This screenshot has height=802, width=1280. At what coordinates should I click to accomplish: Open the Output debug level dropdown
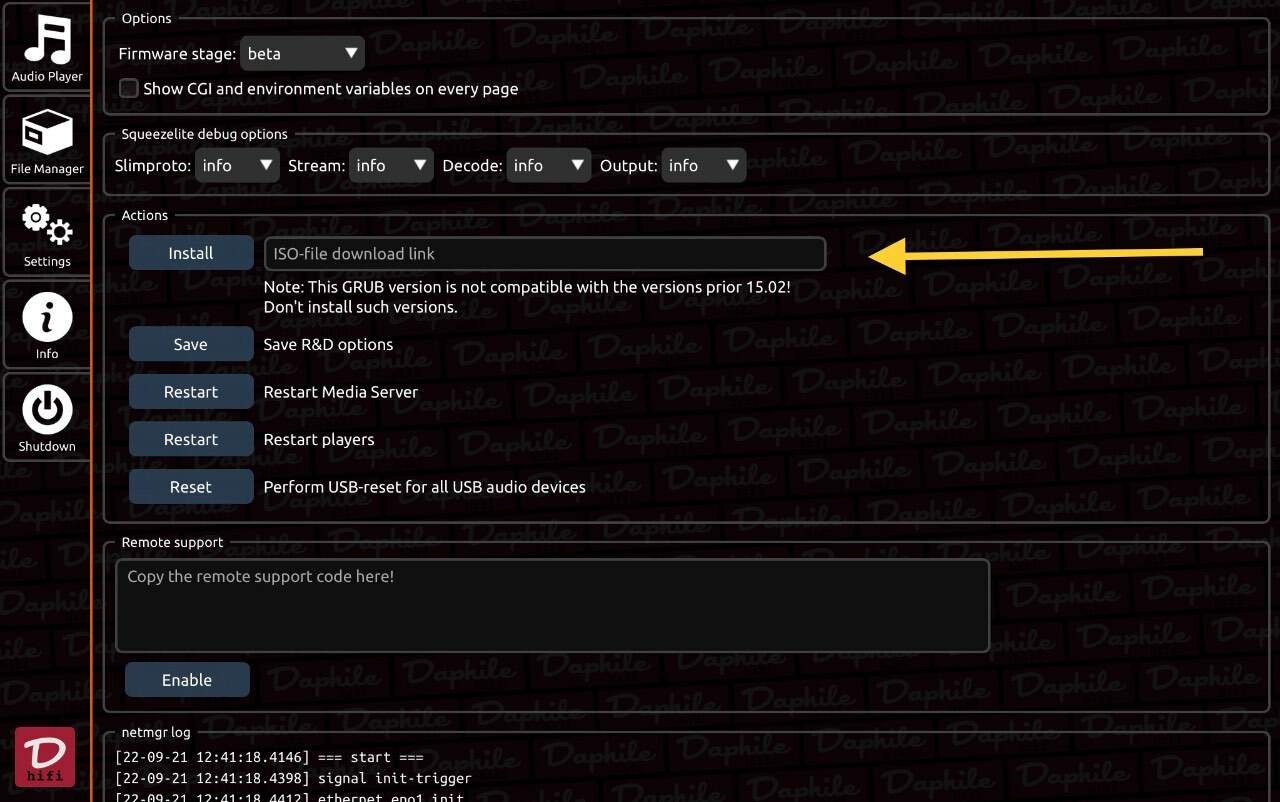(704, 165)
